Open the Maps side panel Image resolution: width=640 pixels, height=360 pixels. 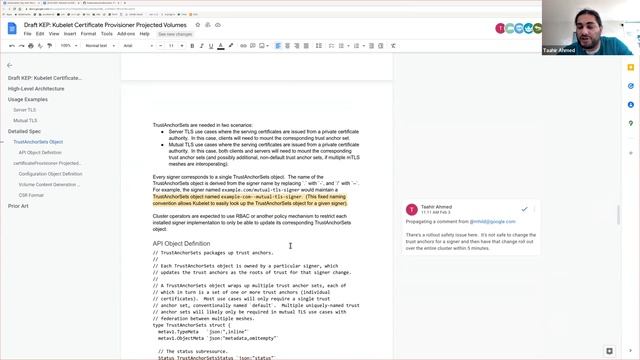(631, 123)
